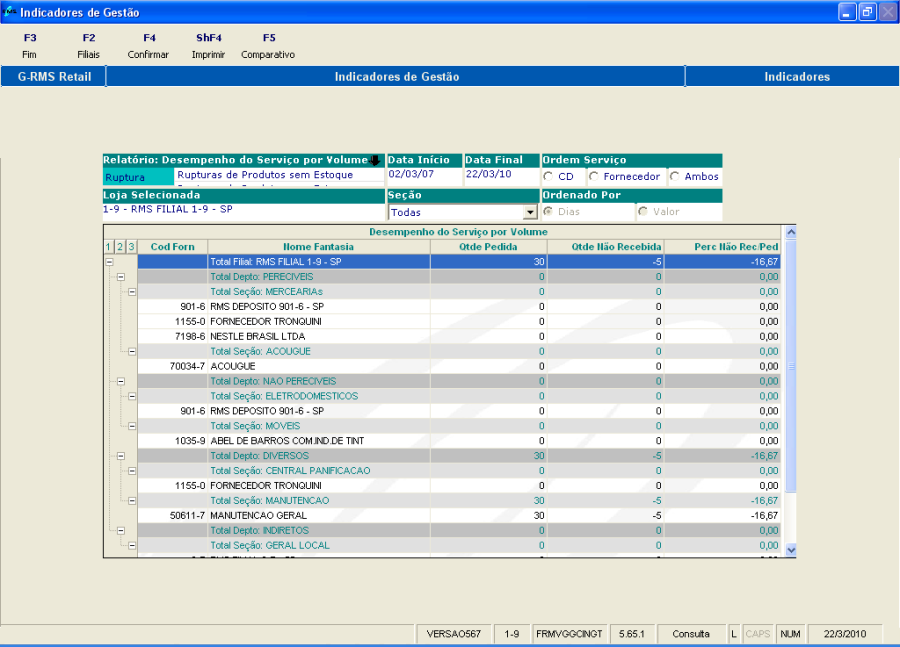Show outline level 3 in grid
Screen dimensions: 900x647
131,247
